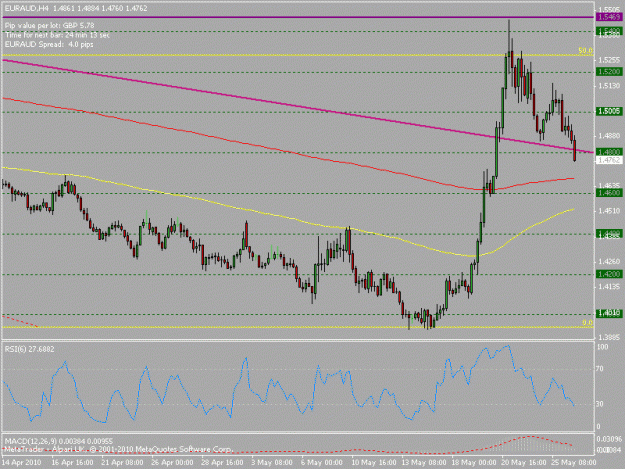Click the 1.4510 price axis value
This screenshot has height=469, width=625.
pyautogui.click(x=609, y=211)
